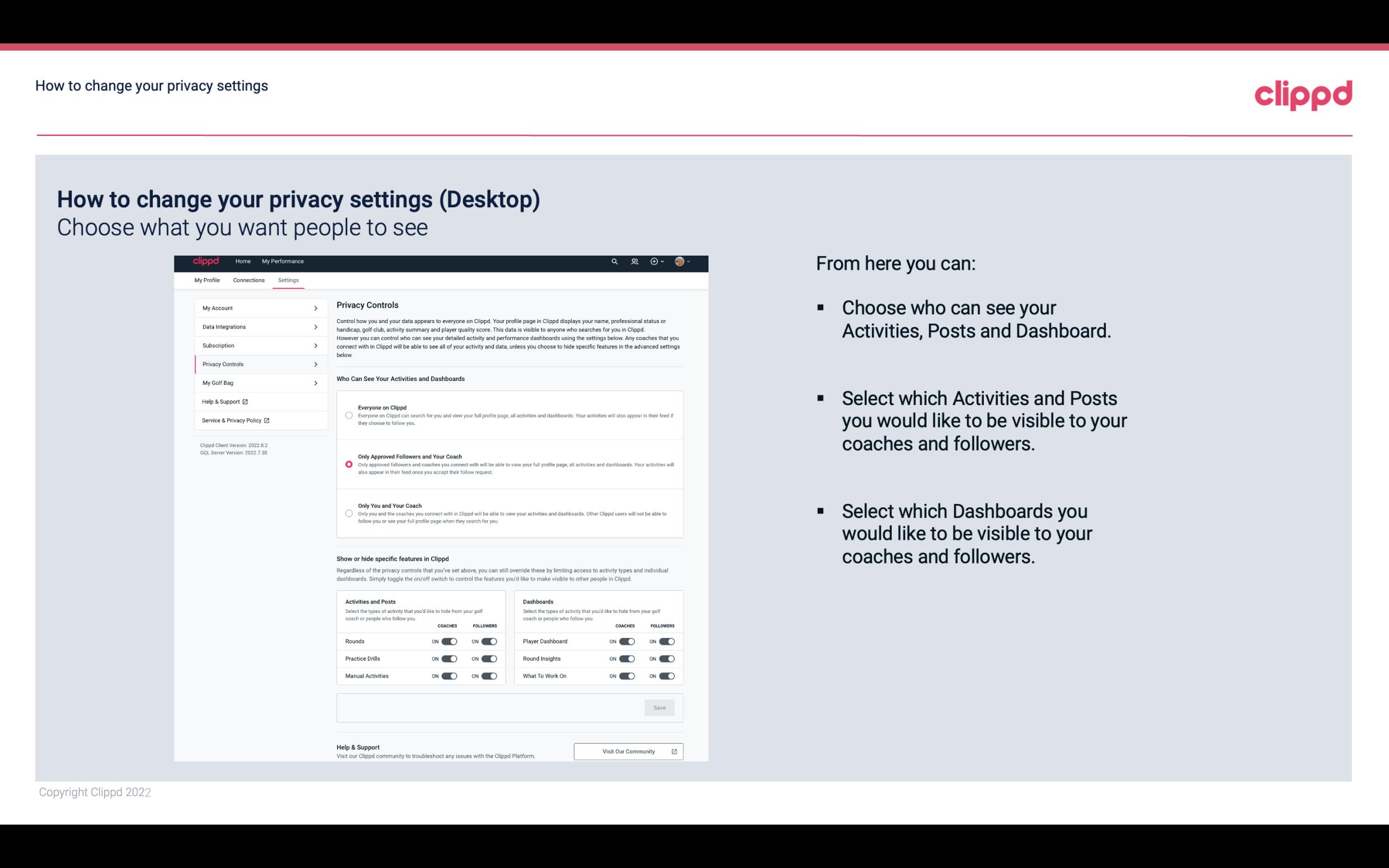Image resolution: width=1389 pixels, height=868 pixels.
Task: Toggle Rounds visibility for Followers OFF
Action: tap(489, 641)
